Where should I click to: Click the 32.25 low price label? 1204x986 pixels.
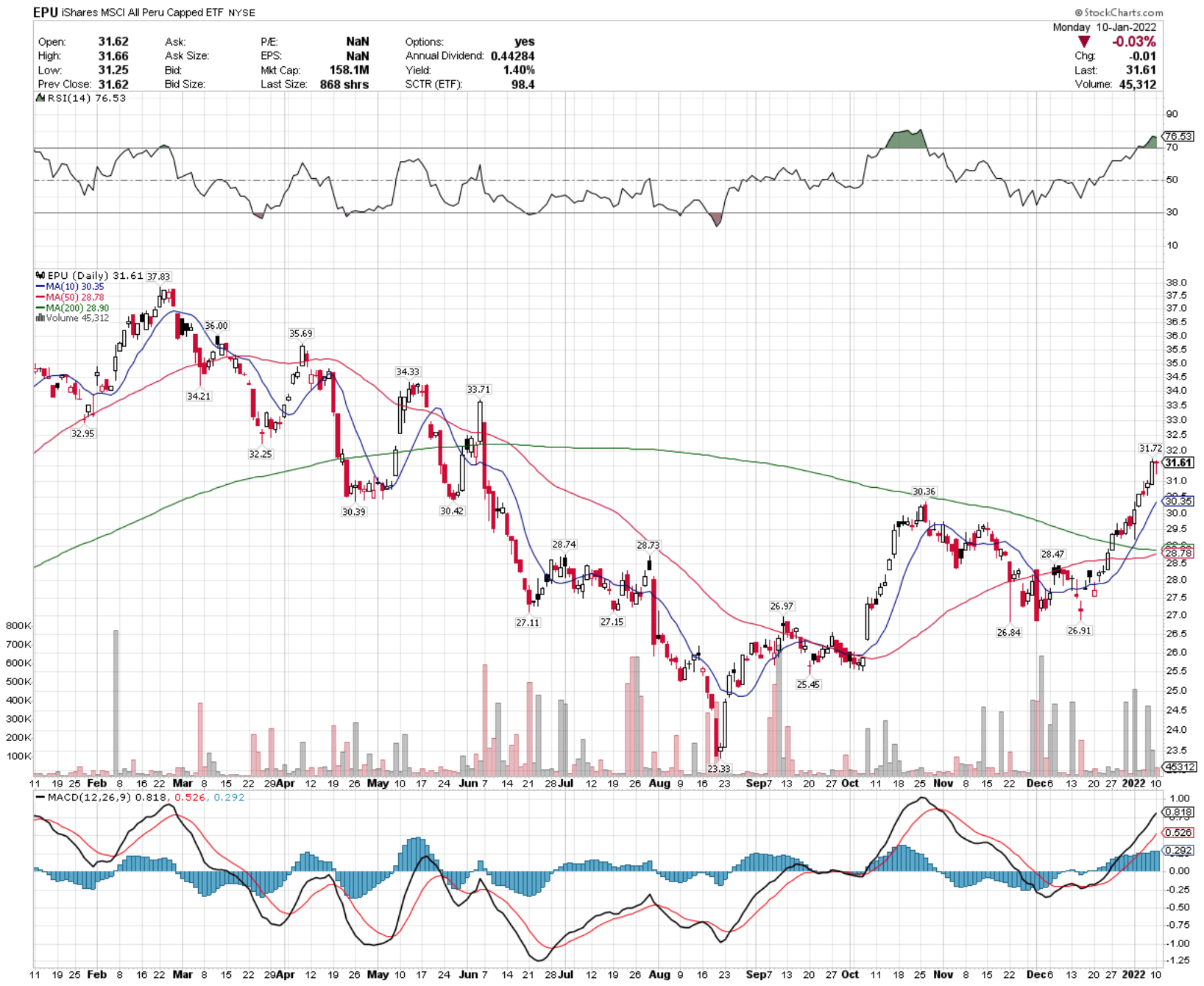coord(261,454)
